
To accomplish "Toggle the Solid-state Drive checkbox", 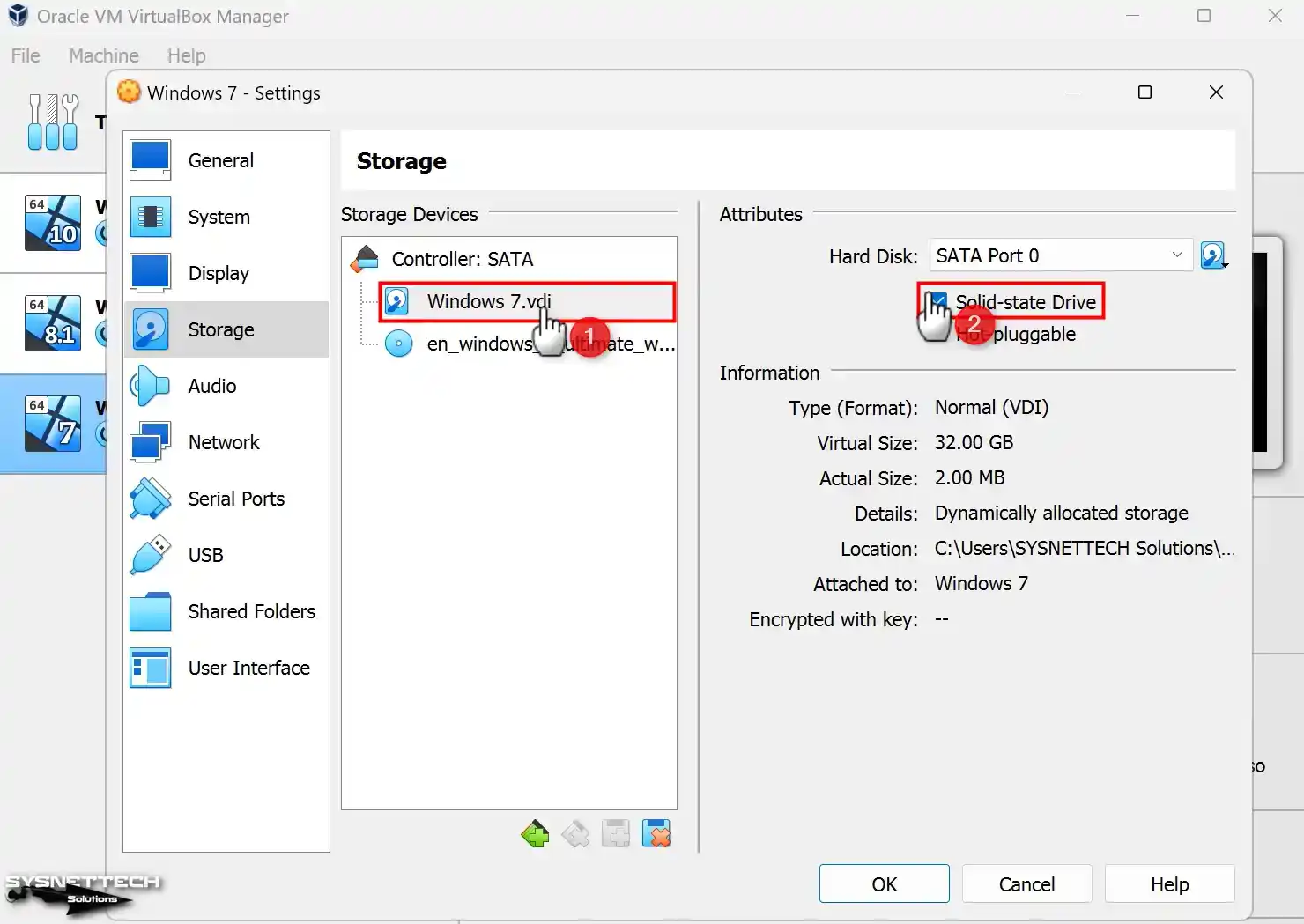I will click(938, 302).
